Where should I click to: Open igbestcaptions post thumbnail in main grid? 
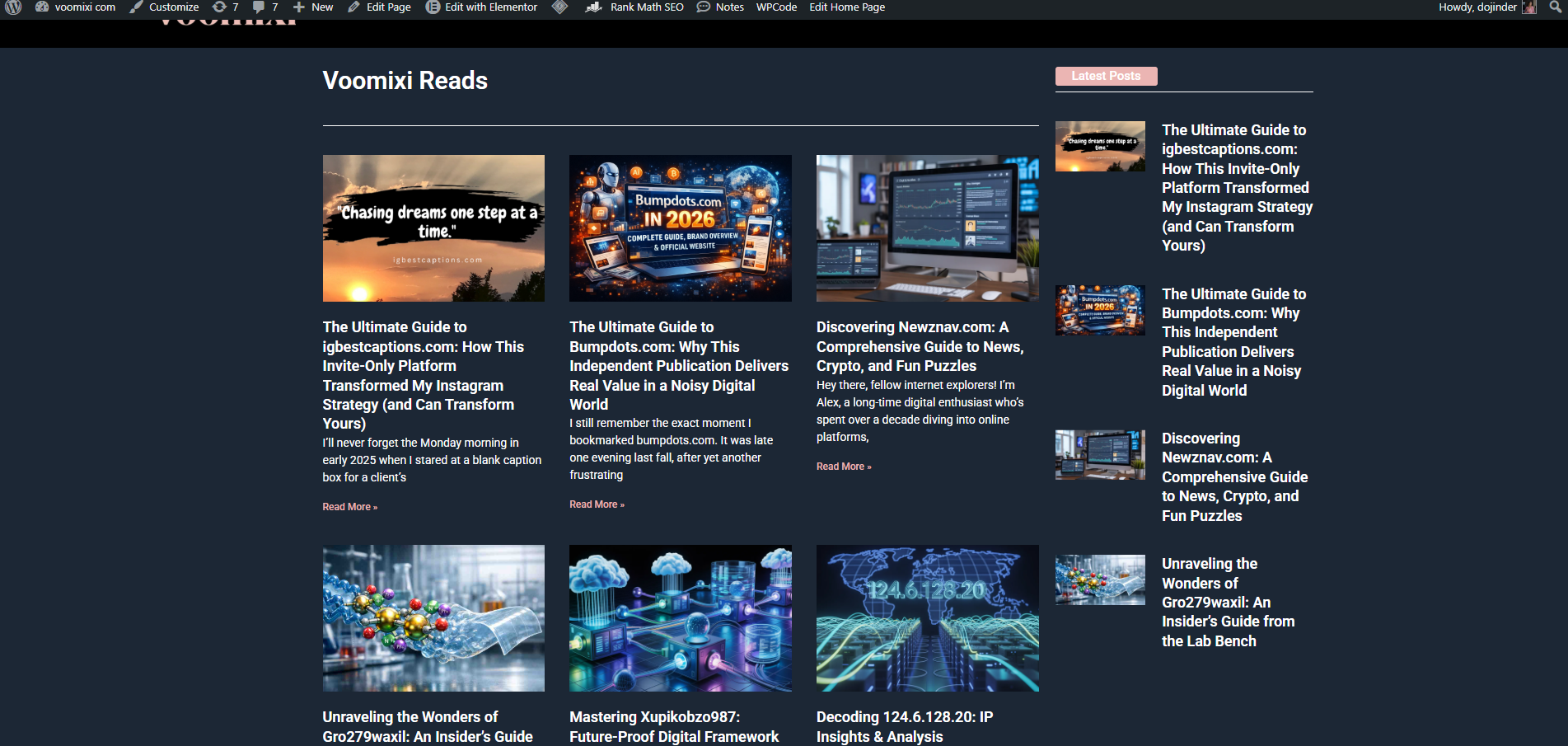pos(433,228)
